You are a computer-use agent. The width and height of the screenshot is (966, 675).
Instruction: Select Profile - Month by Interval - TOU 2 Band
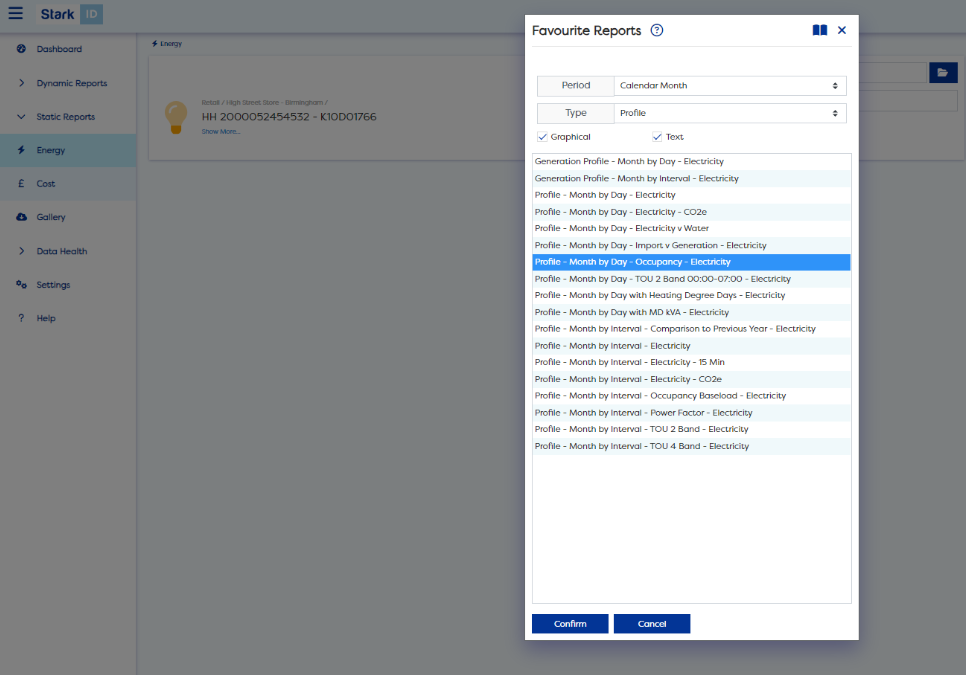(691, 429)
